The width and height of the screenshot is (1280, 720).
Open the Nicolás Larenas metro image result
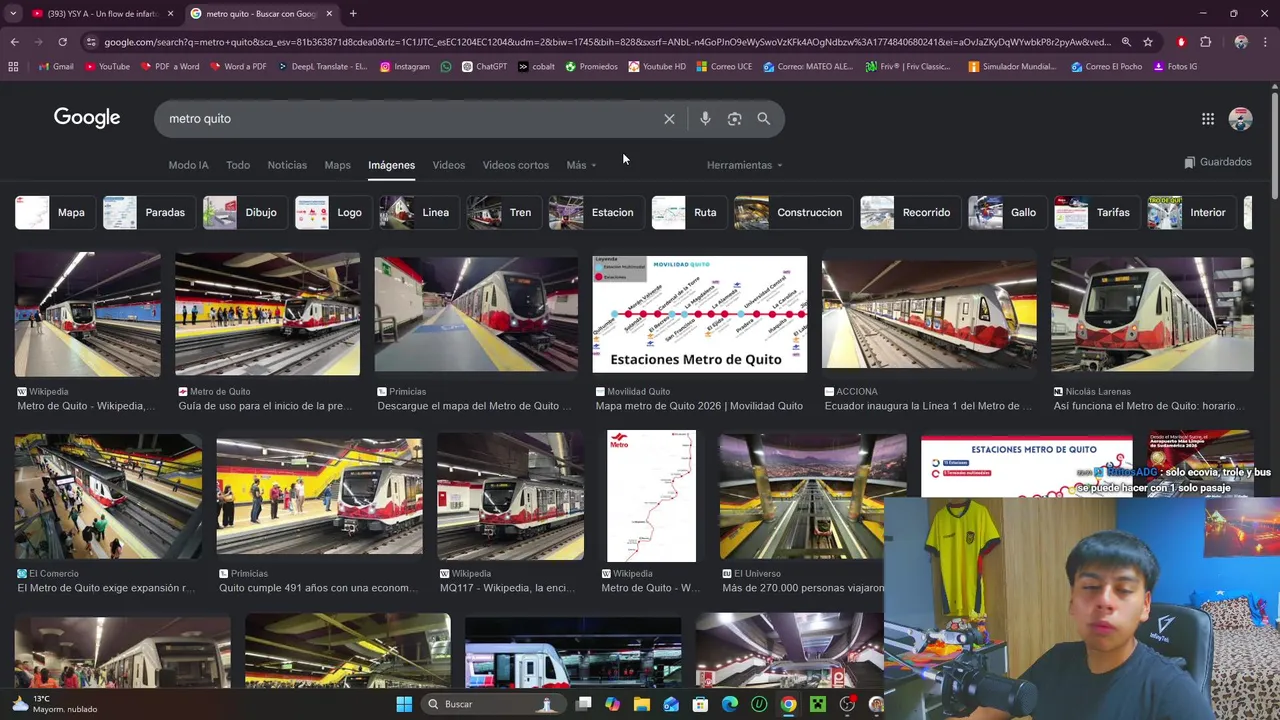click(1152, 314)
